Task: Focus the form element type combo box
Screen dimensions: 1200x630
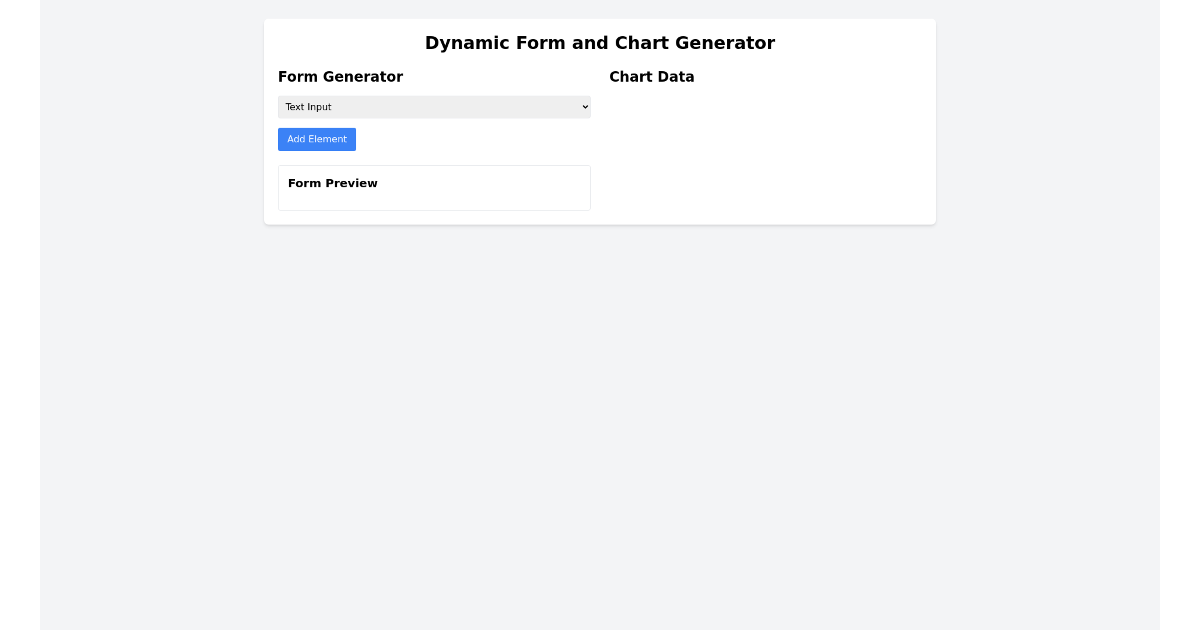Action: click(434, 107)
